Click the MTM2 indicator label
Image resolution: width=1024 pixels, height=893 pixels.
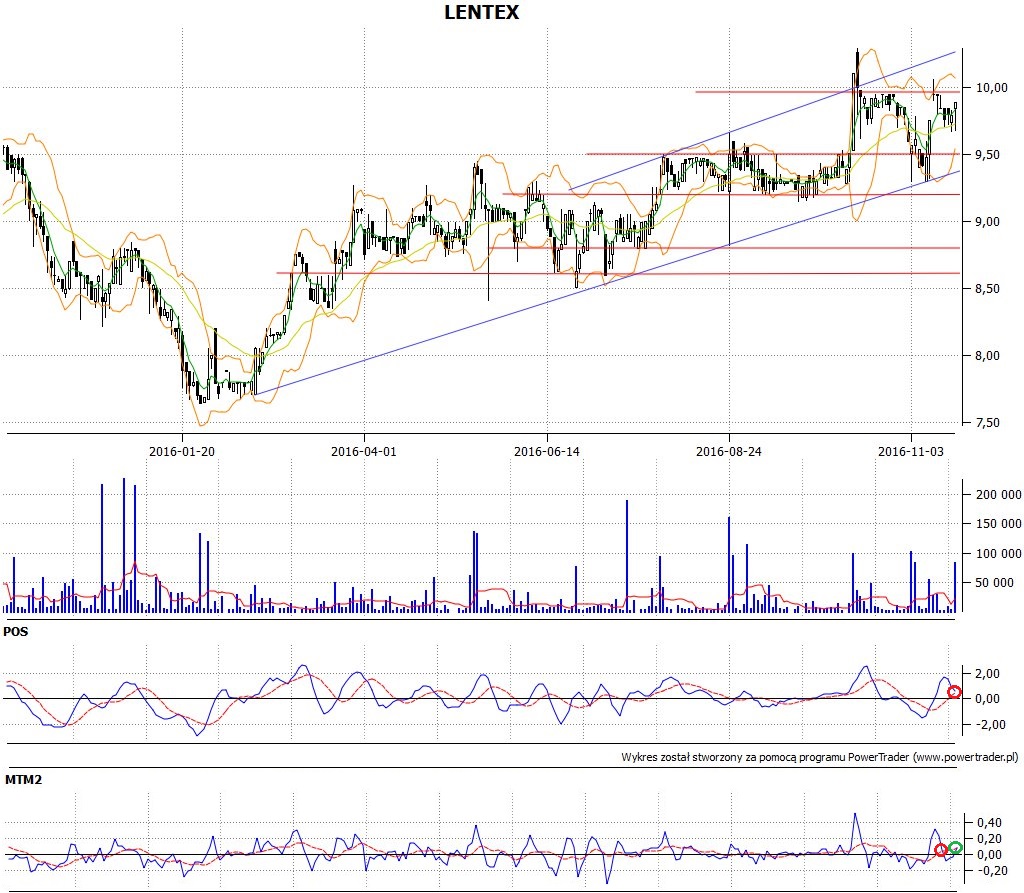[24, 779]
